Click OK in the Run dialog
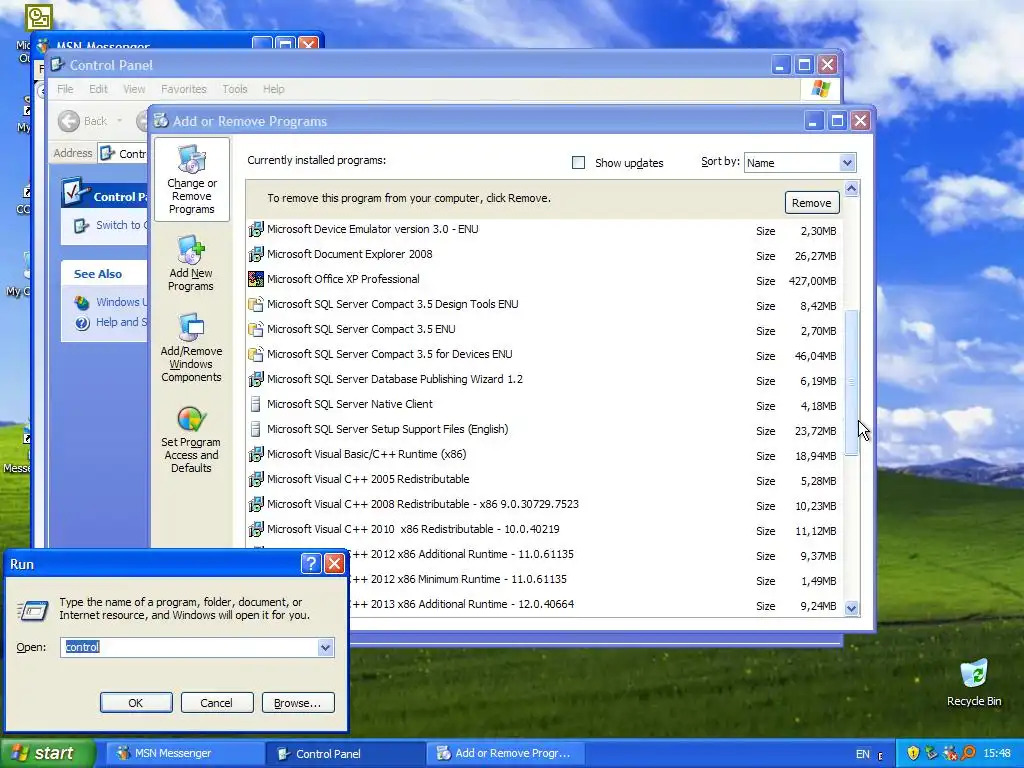This screenshot has width=1024, height=768. (136, 703)
